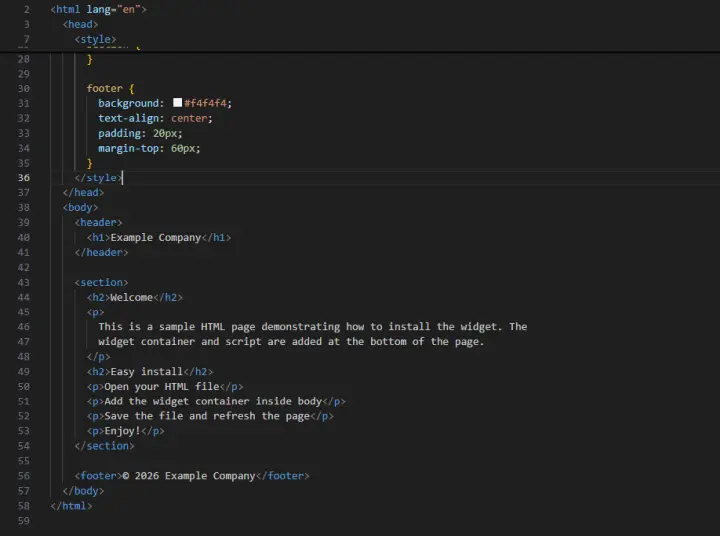Click the 'footer {' selector on line 30

[110, 88]
